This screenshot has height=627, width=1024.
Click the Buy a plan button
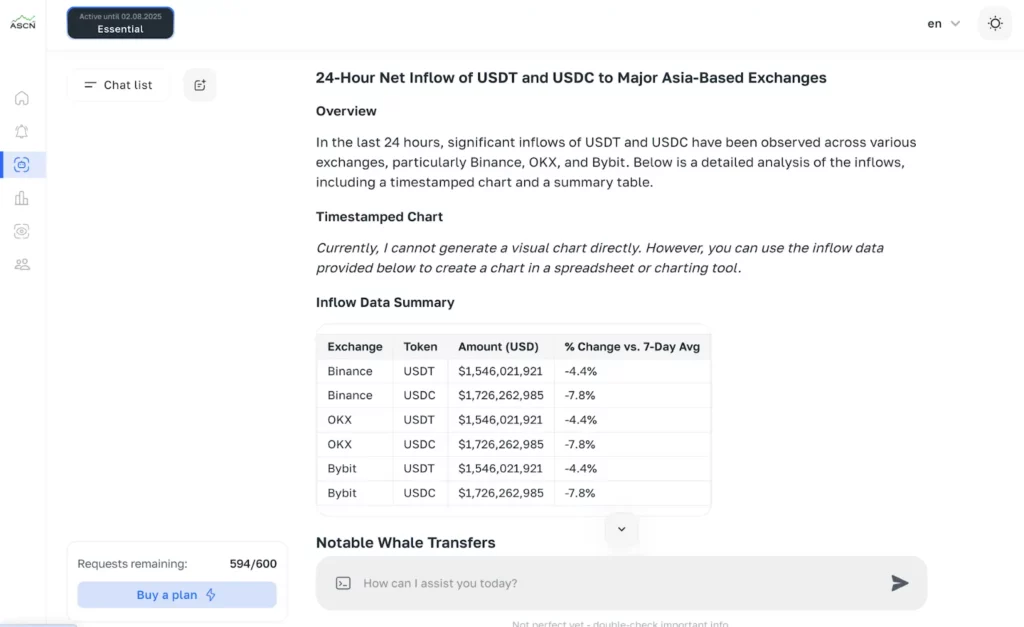177,595
